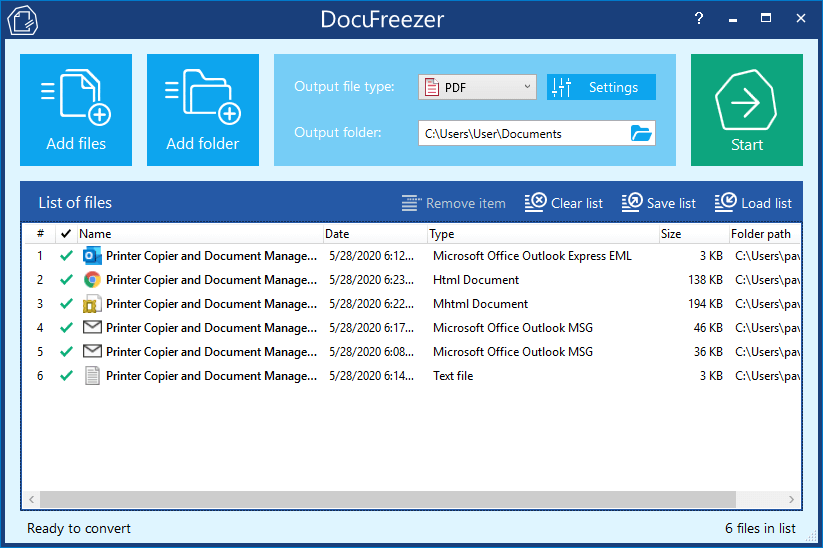Click the Load list icon
823x548 pixels.
pos(725,203)
